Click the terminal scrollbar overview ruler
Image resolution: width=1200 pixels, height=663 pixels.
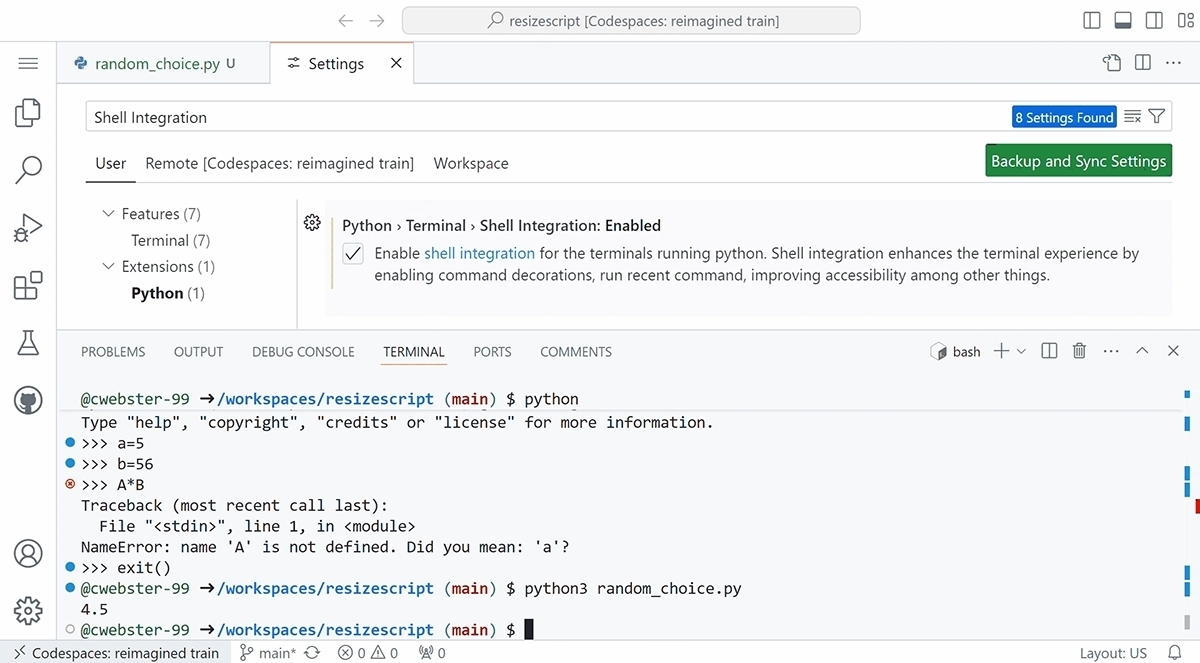(x=1186, y=510)
